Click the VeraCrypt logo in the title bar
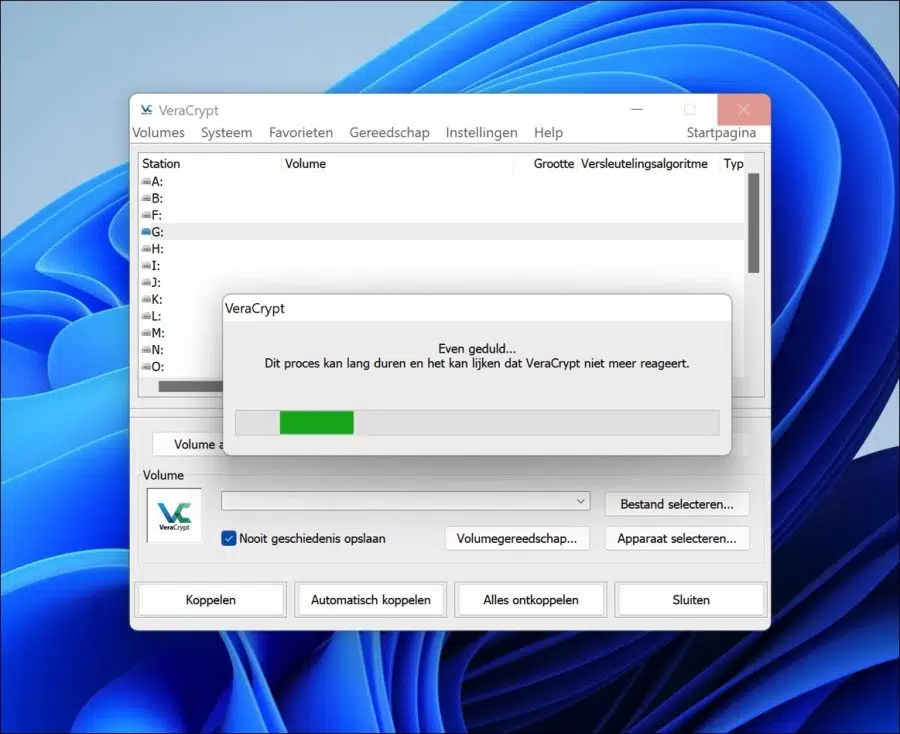 tap(146, 110)
